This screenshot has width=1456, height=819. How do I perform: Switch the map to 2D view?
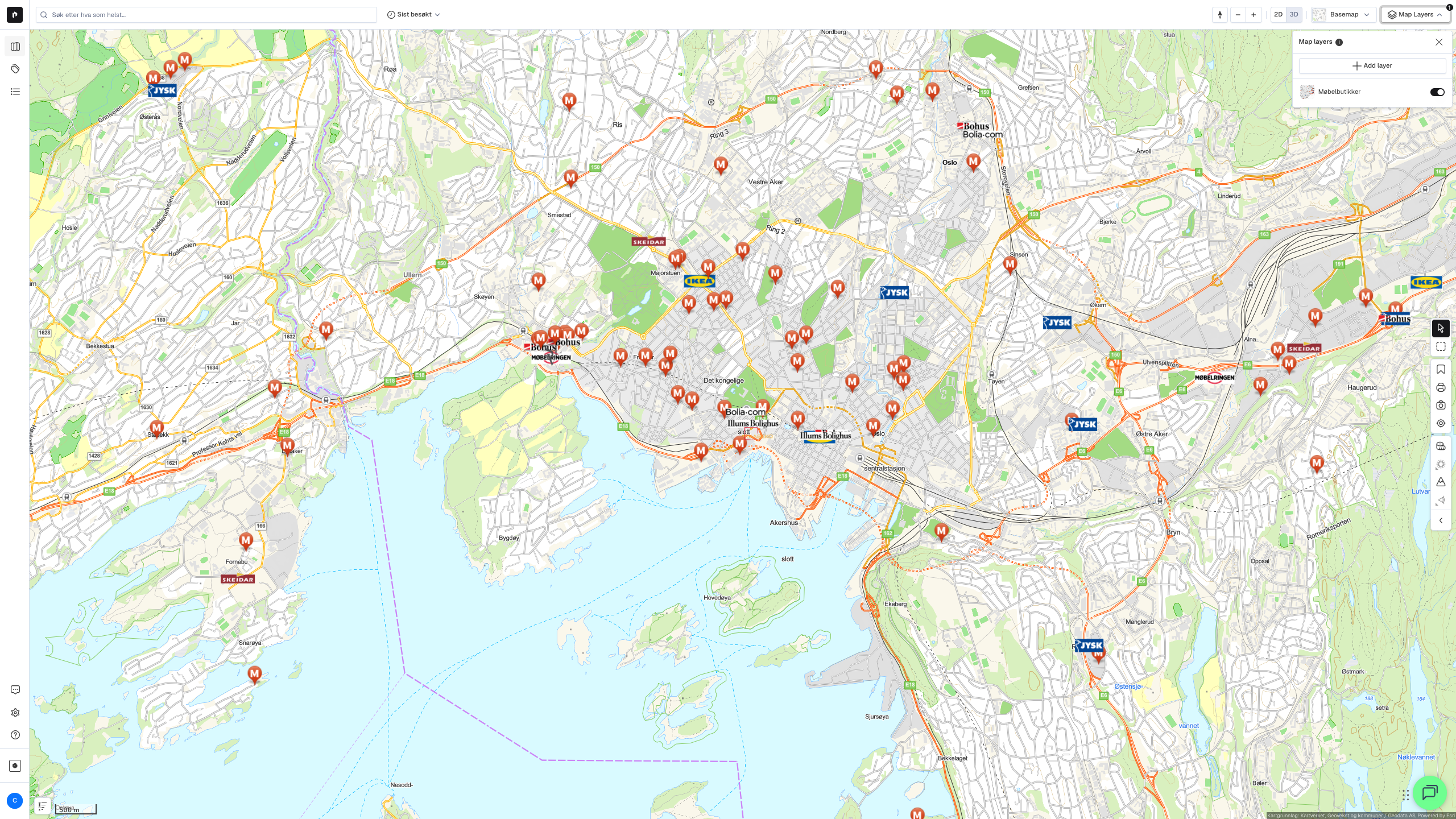(1279, 15)
